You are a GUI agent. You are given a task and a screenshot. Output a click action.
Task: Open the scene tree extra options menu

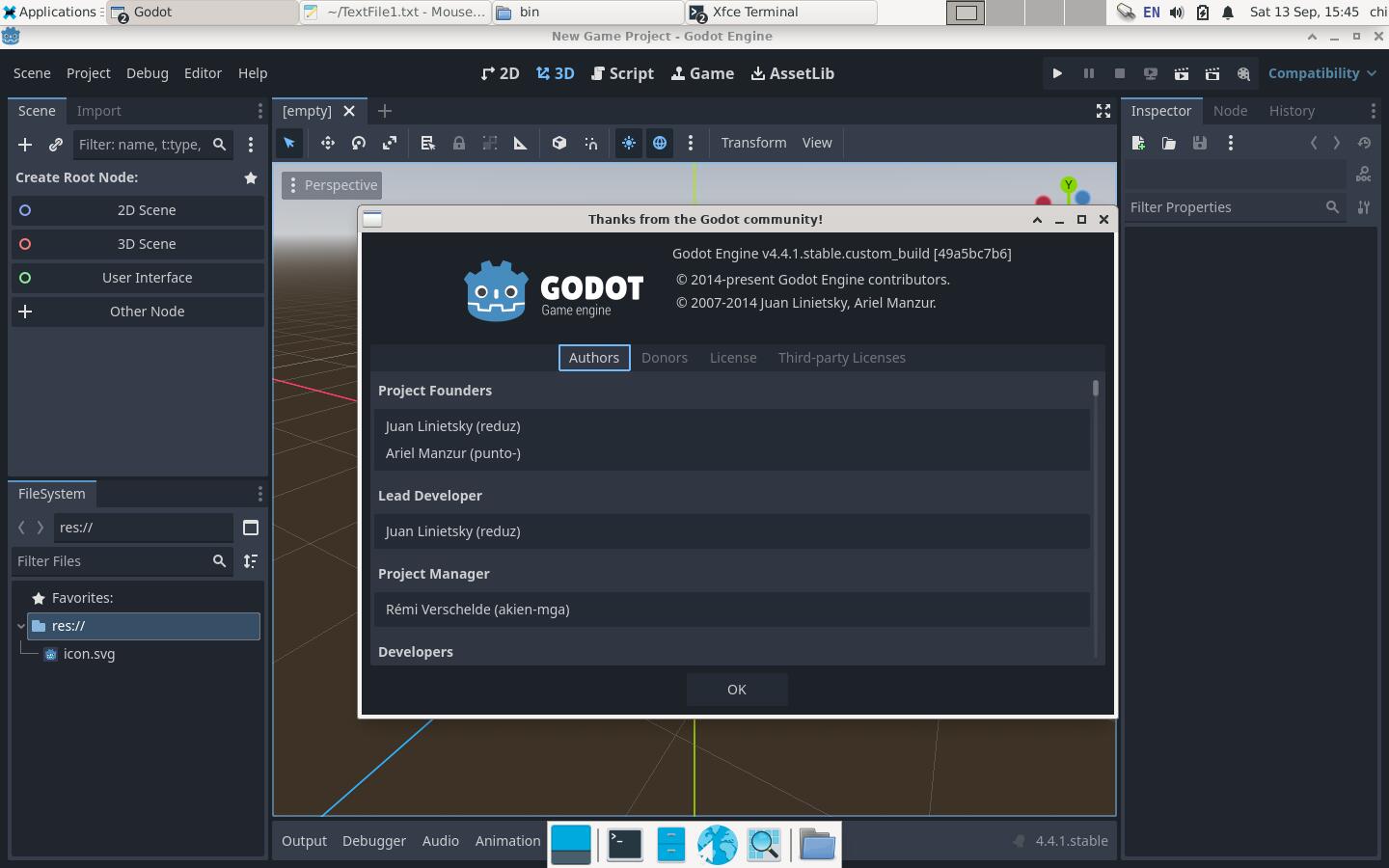tap(251, 145)
